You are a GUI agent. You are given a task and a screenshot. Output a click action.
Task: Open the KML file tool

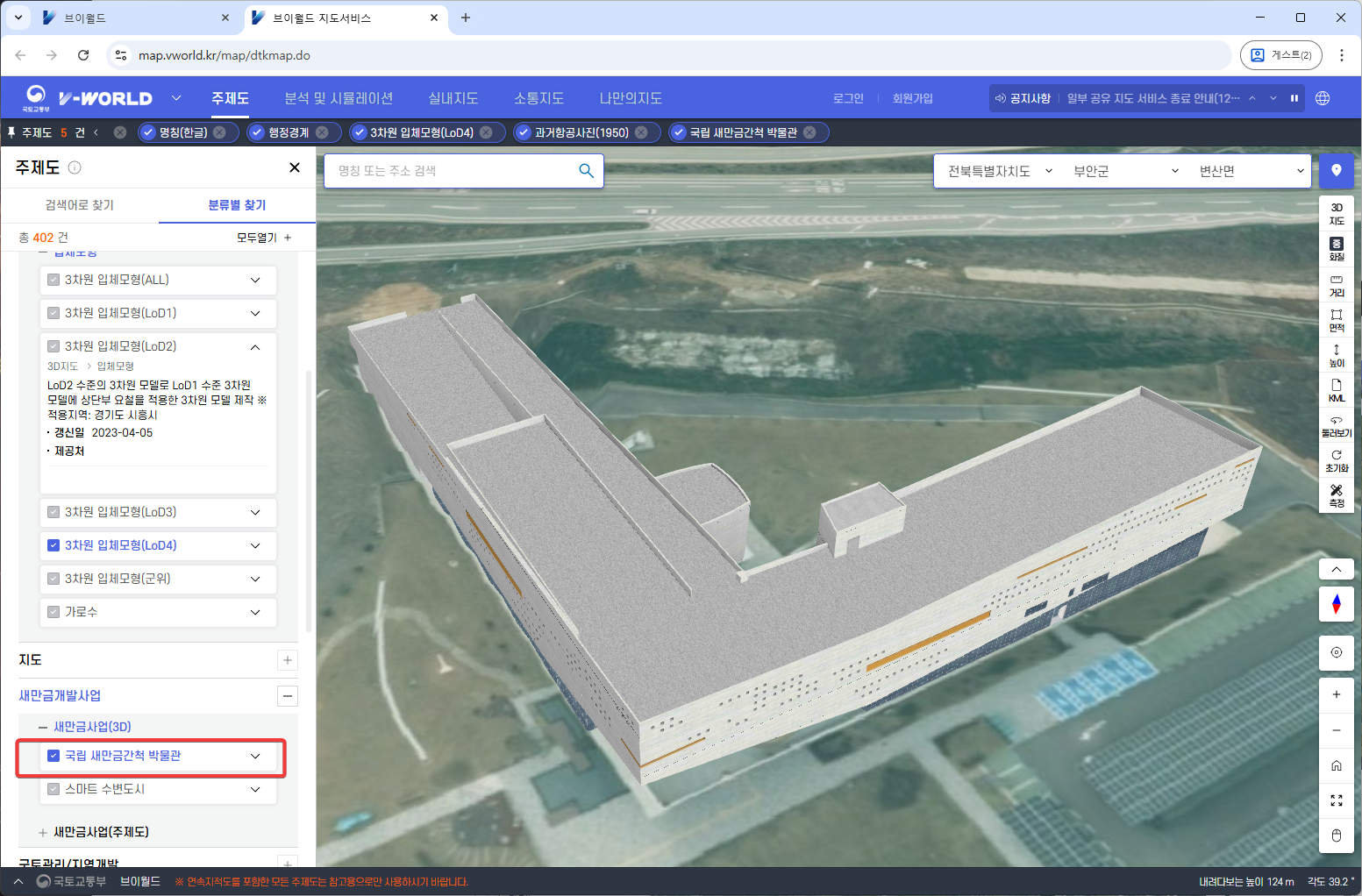[x=1336, y=390]
